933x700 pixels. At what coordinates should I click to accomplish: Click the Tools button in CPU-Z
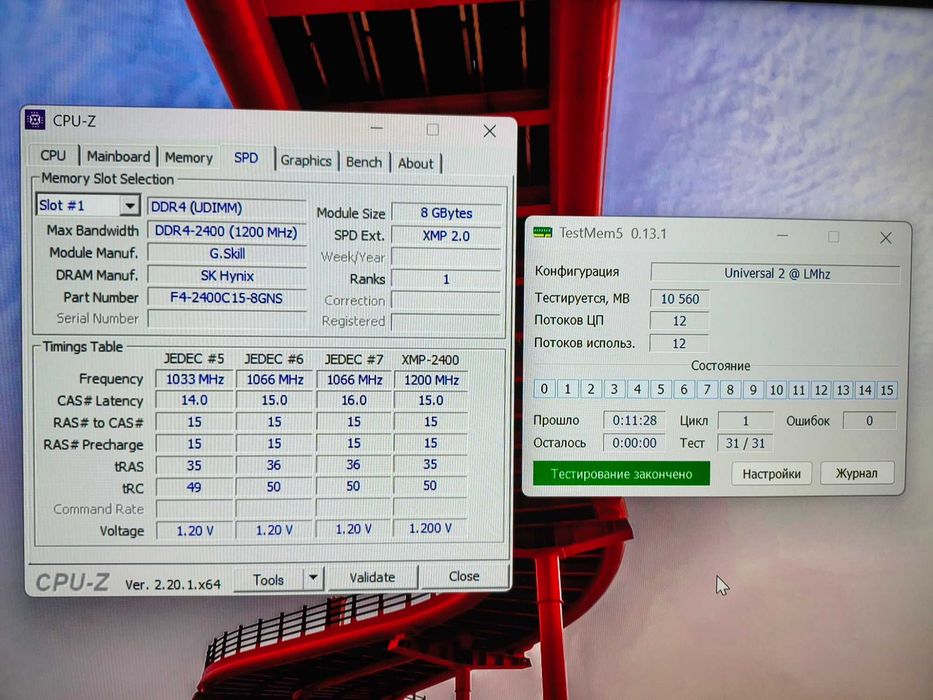[x=268, y=580]
